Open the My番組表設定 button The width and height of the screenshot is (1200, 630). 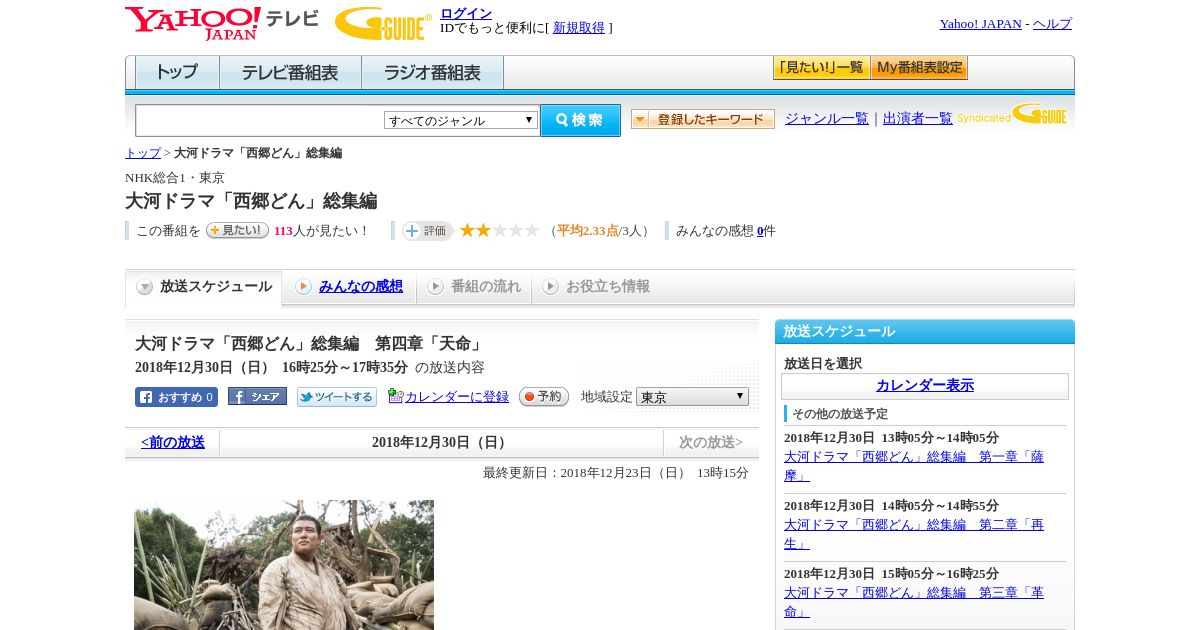click(919, 68)
